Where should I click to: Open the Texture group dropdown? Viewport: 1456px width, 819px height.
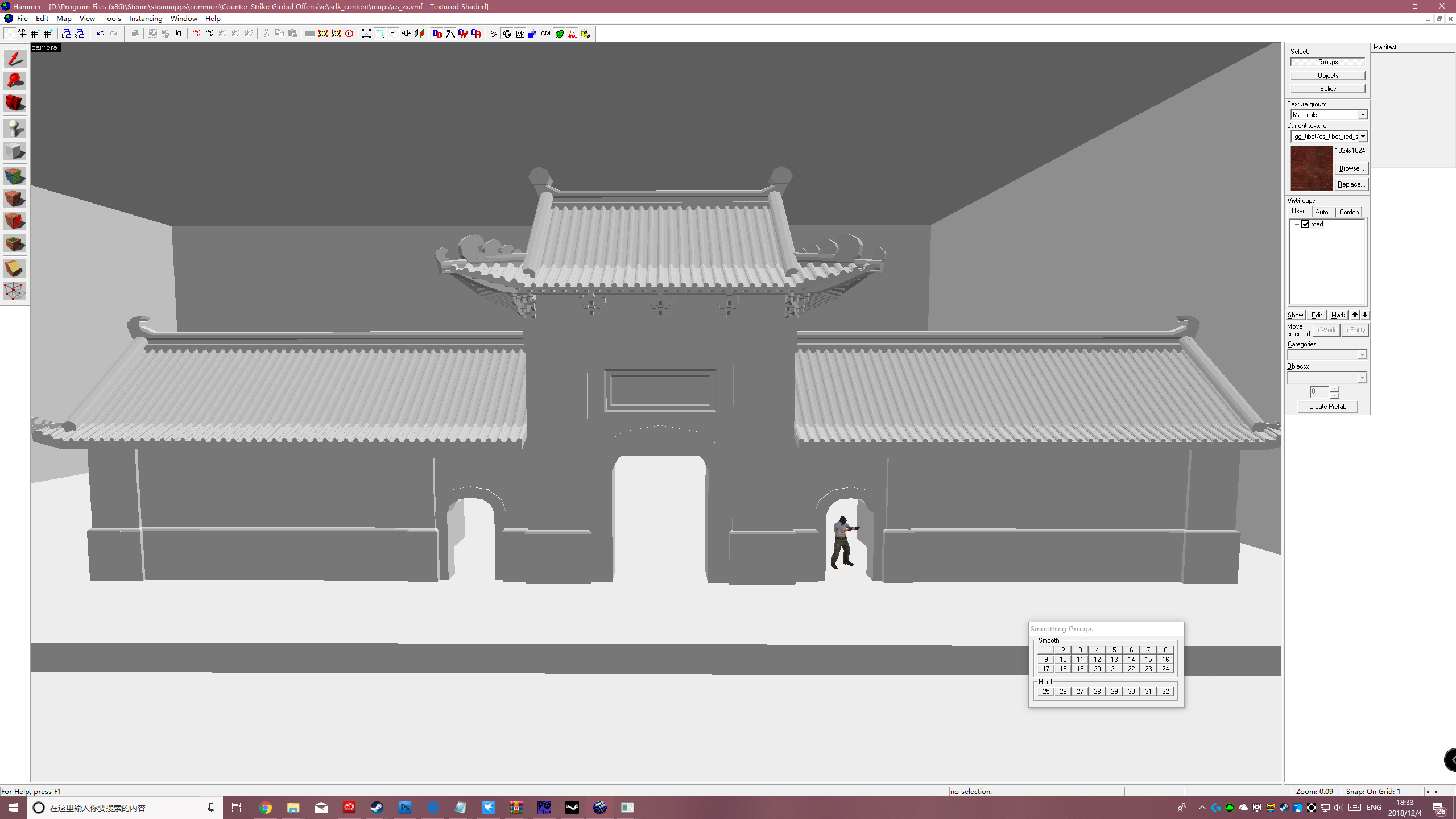pos(1363,115)
